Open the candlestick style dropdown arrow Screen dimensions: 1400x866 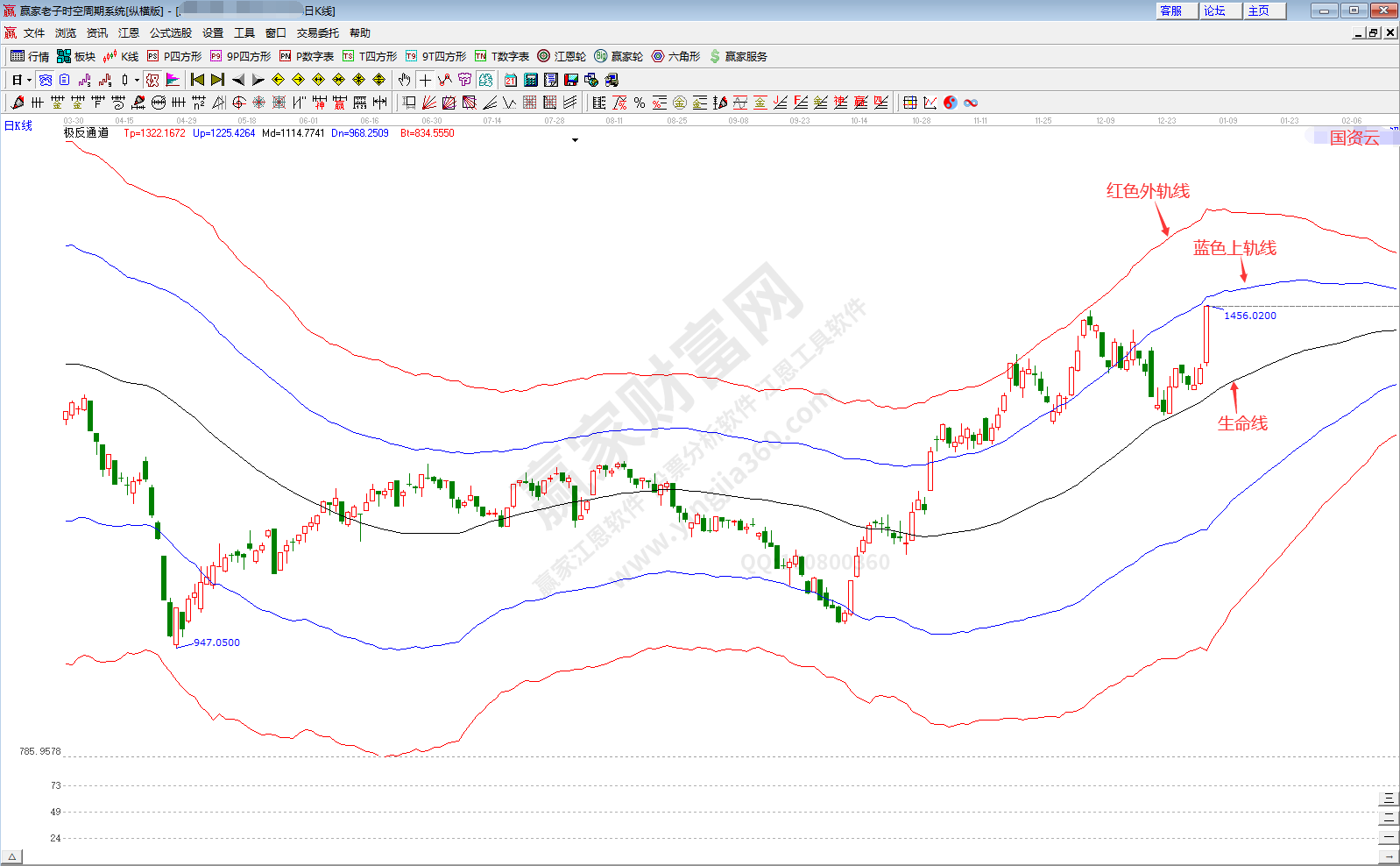coord(137,80)
